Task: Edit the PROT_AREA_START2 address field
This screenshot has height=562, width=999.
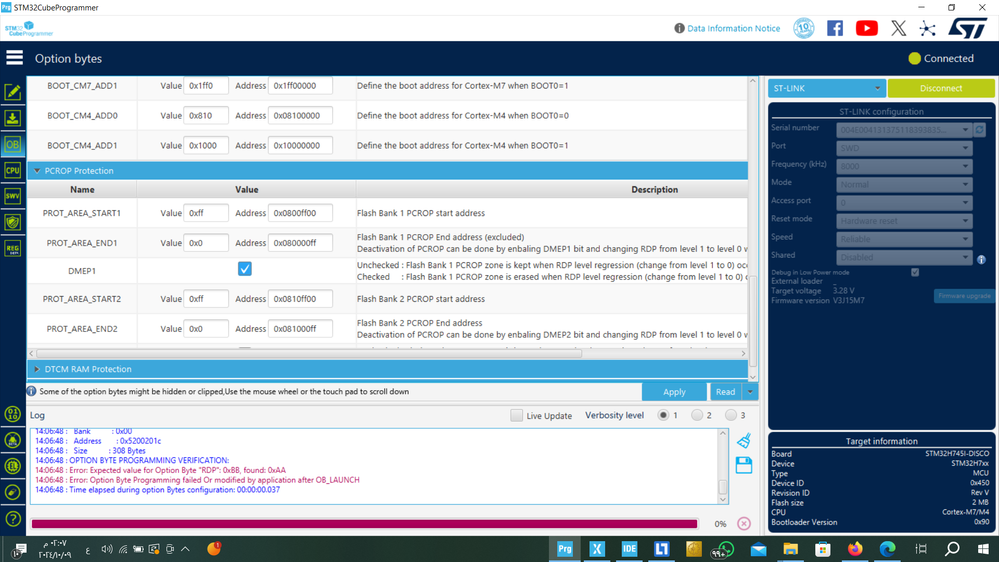Action: coord(300,299)
